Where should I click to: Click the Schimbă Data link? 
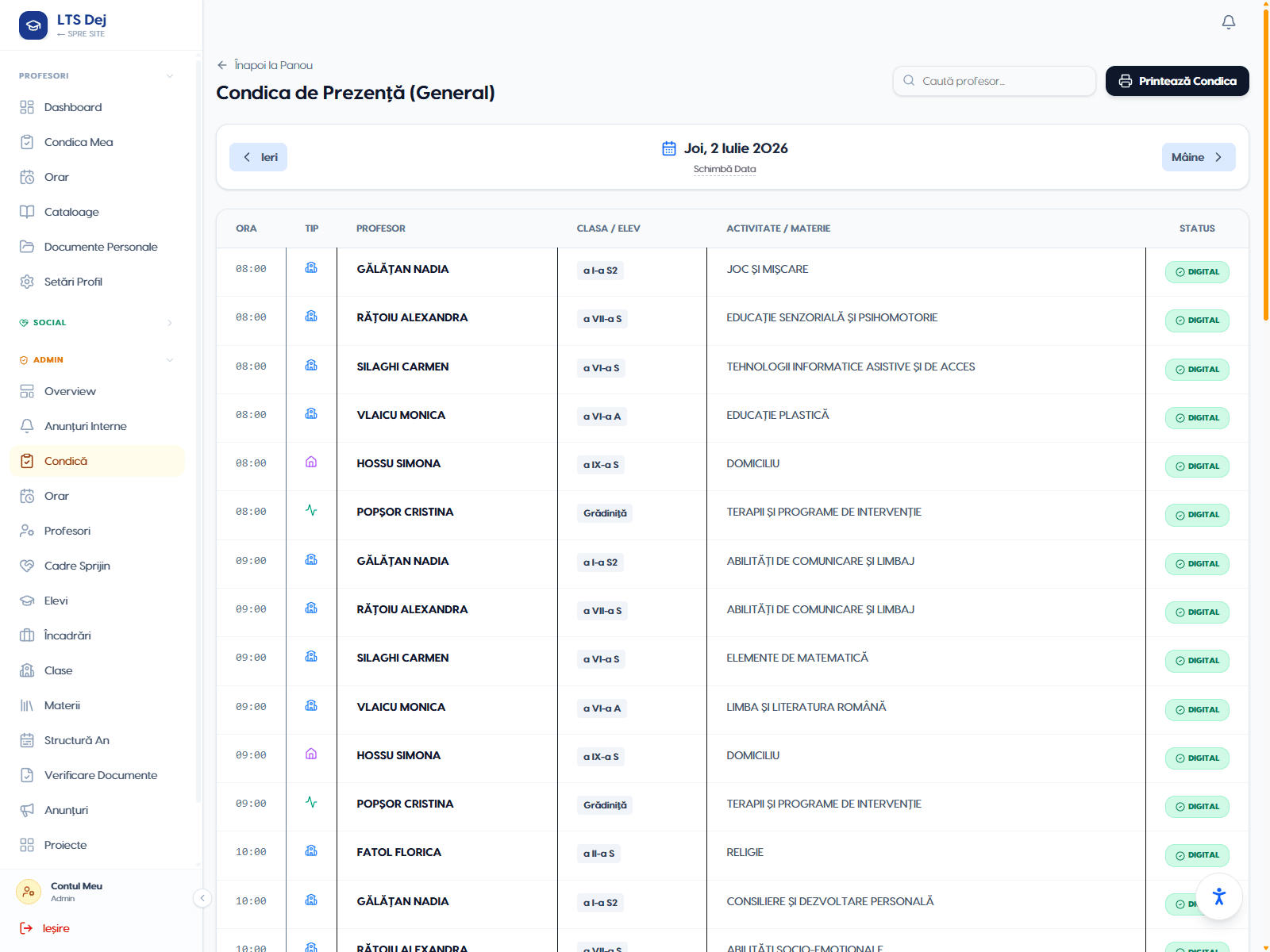click(x=725, y=169)
